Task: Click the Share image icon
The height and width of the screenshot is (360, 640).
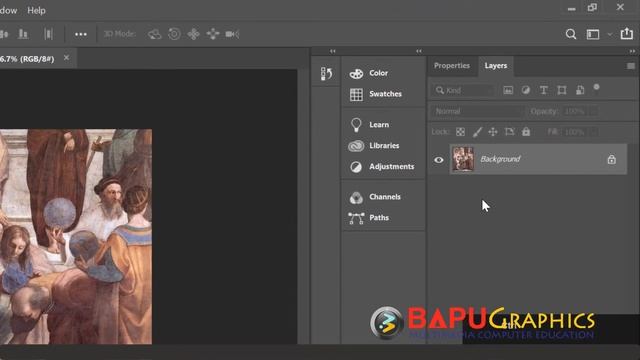Action: point(627,33)
